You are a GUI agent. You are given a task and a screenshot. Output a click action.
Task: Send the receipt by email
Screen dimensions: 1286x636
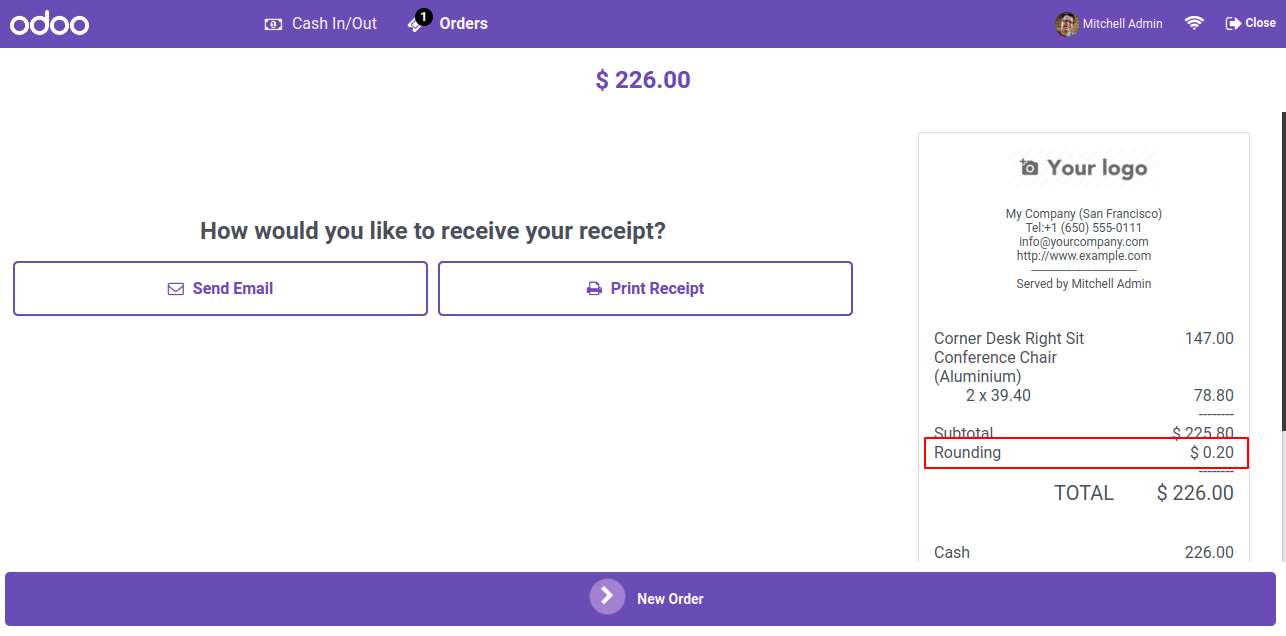(220, 288)
